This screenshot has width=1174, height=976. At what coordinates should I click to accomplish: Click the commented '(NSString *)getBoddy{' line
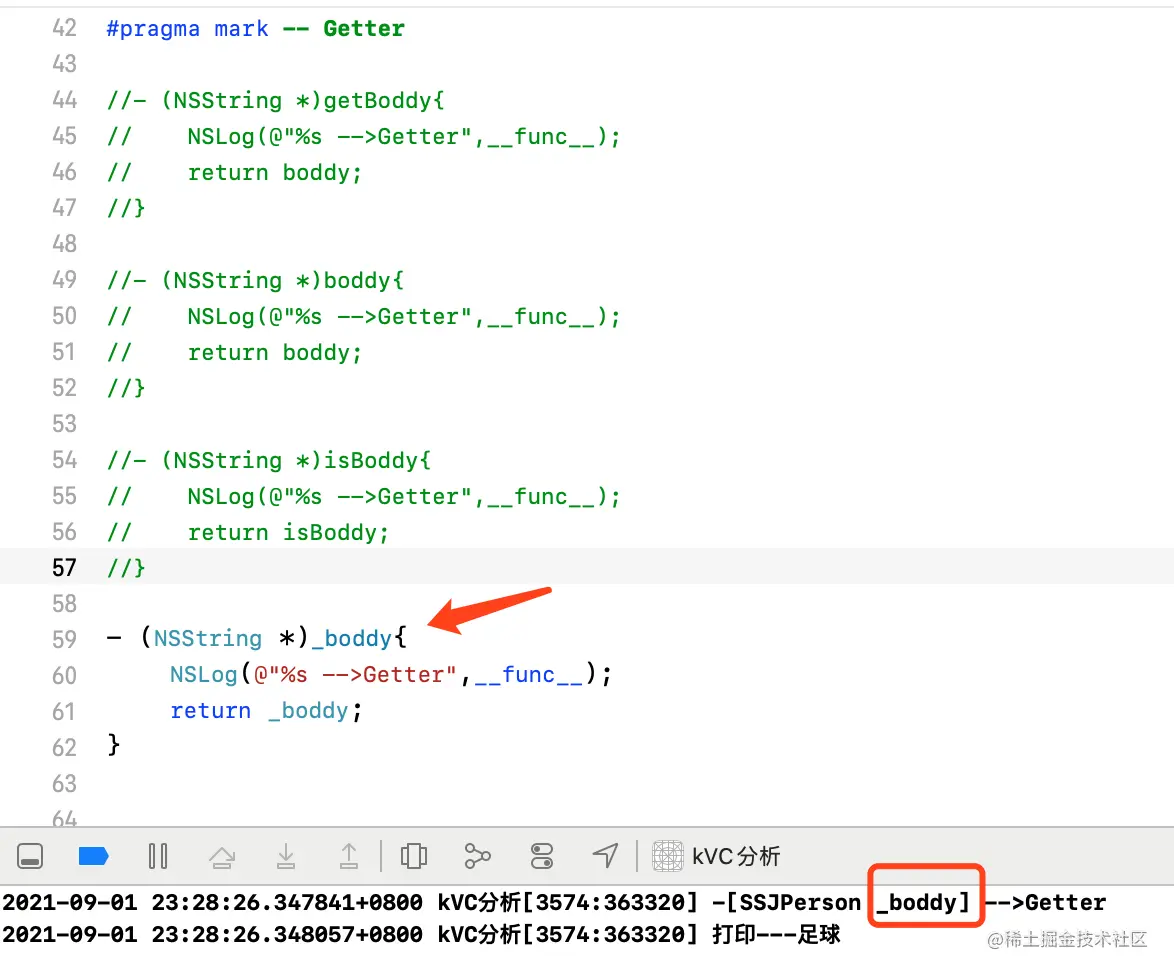click(276, 100)
